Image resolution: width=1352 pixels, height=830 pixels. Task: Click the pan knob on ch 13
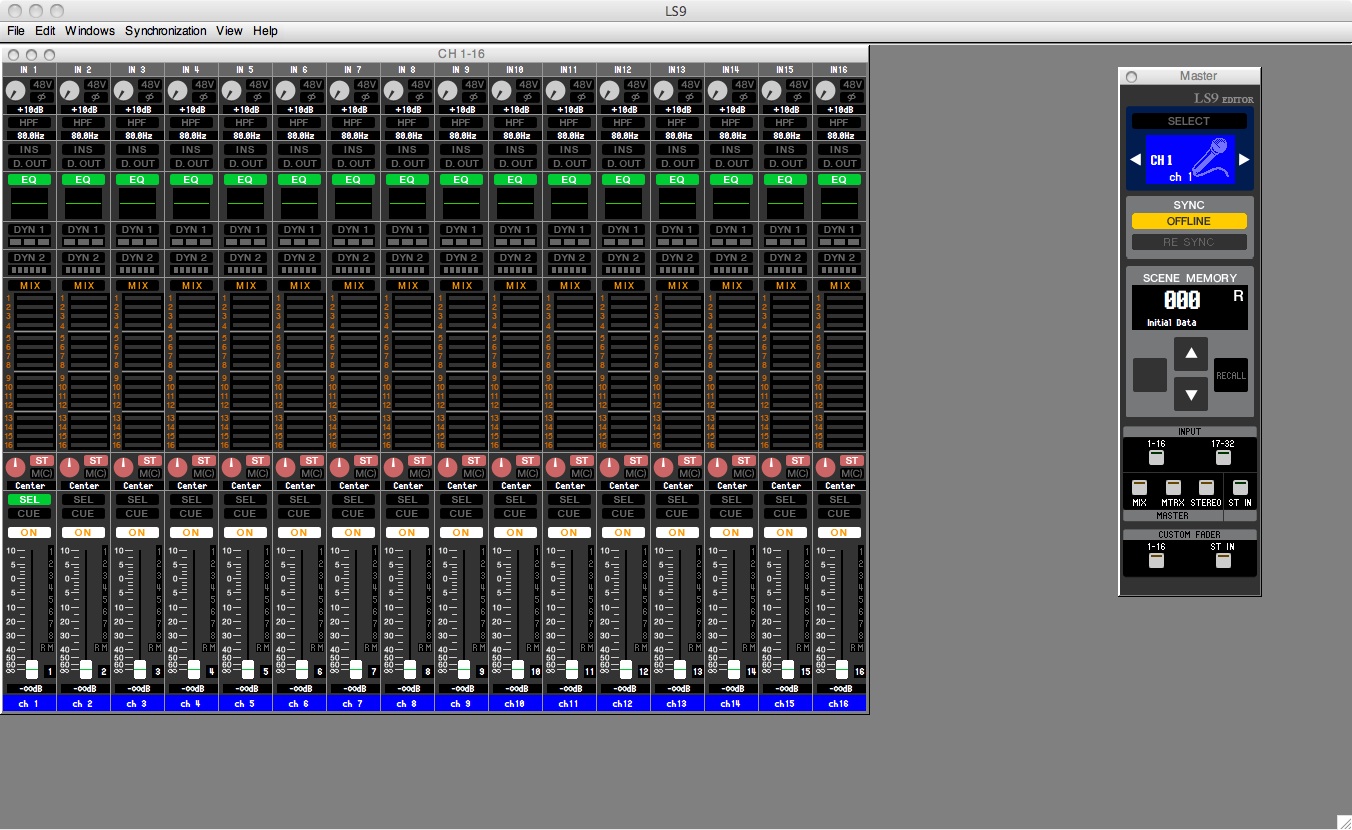[663, 467]
